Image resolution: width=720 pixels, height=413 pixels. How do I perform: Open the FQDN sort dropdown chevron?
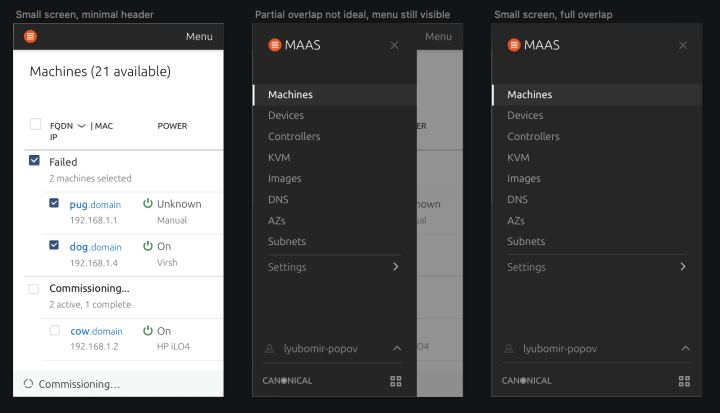click(82, 126)
